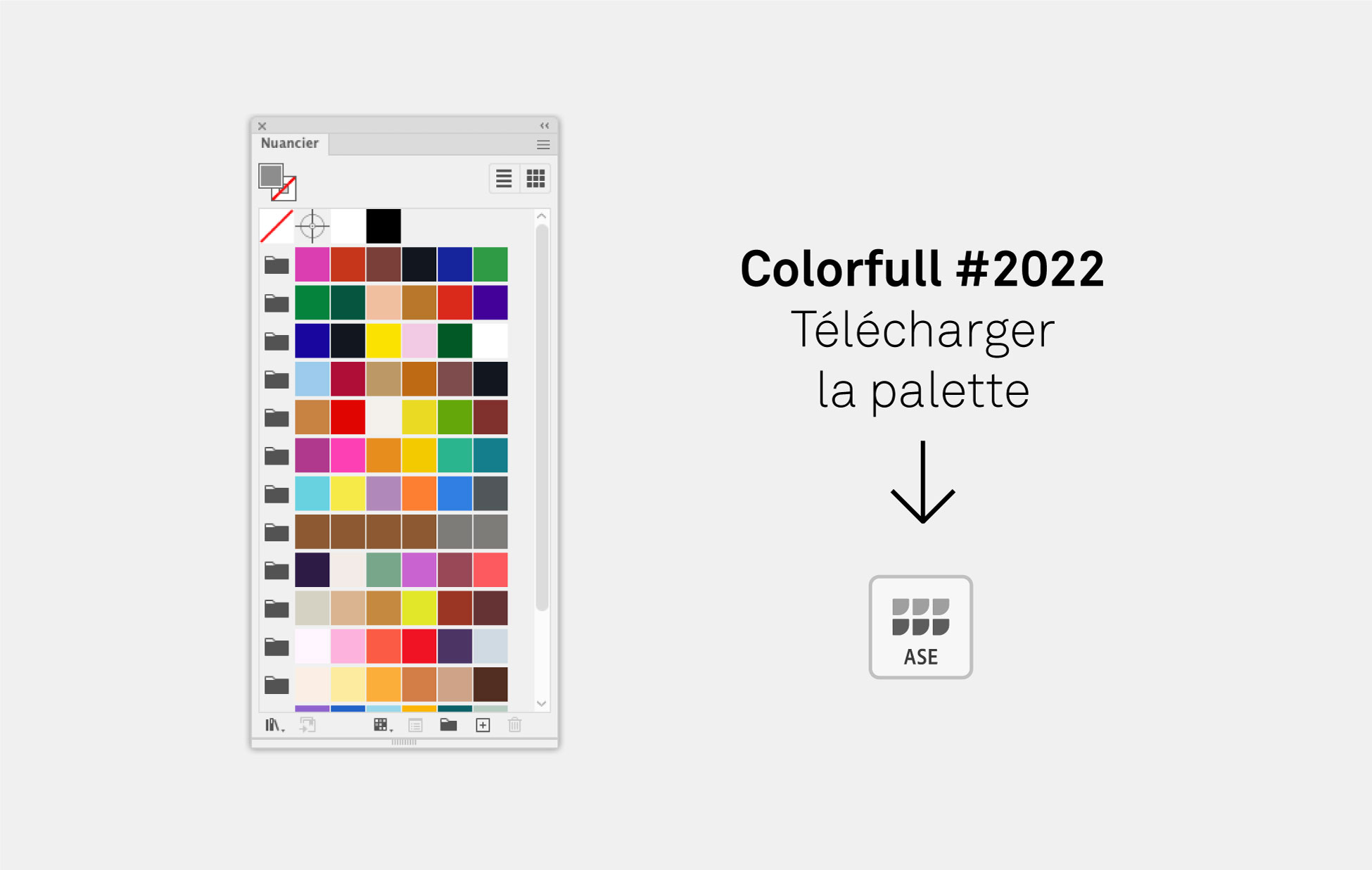
Task: Select the first color group folder
Action: pos(277,265)
